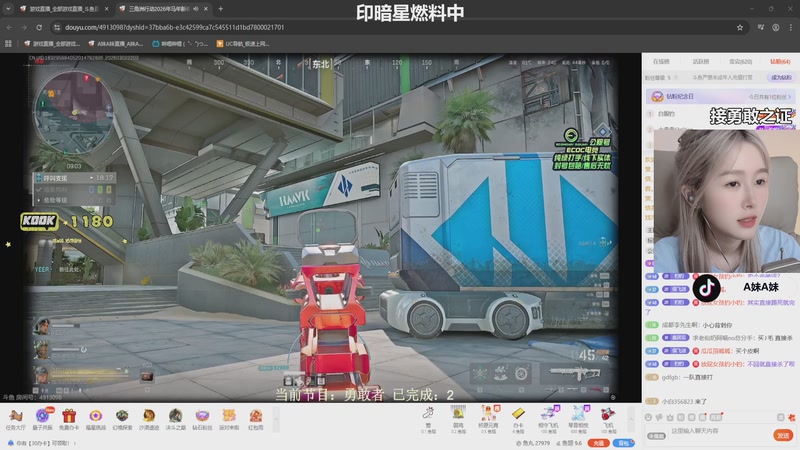Reload the Douyu page
The image size is (800, 450).
point(39,28)
